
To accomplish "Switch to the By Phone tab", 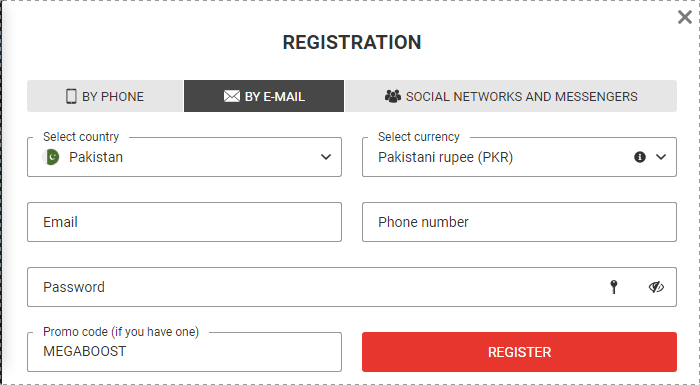I will point(105,96).
